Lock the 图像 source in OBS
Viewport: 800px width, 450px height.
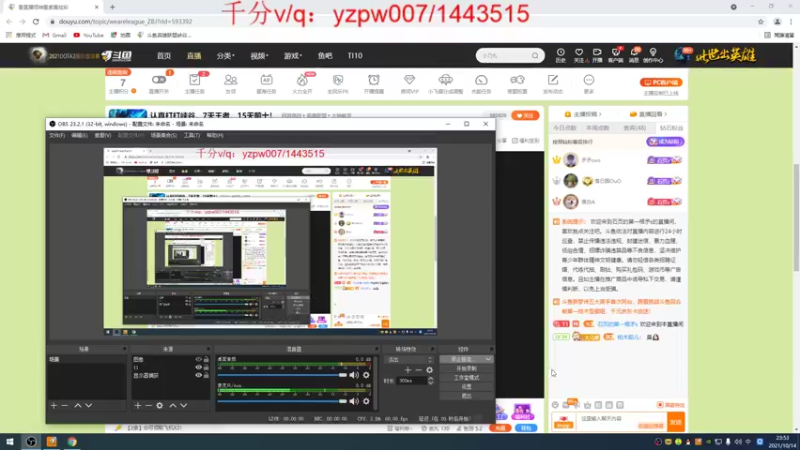[206, 359]
